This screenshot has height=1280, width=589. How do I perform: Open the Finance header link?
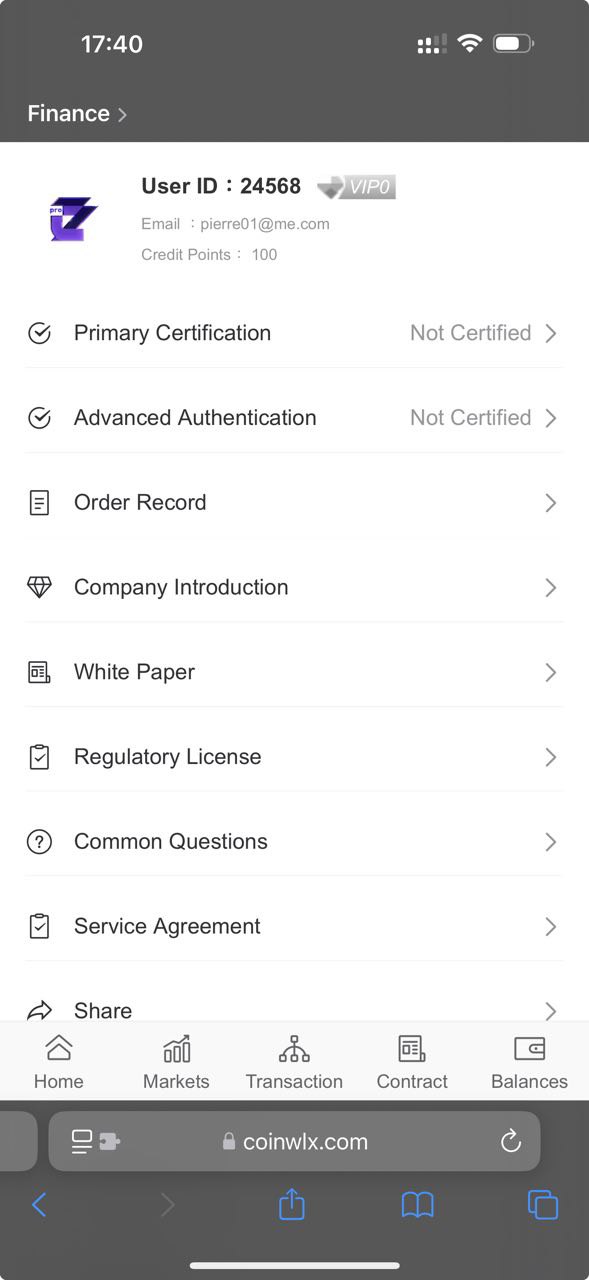tap(77, 114)
